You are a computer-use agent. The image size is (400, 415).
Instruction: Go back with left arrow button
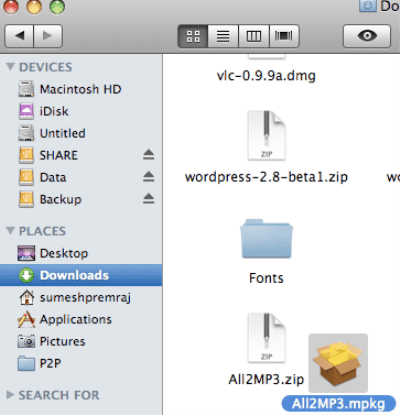point(19,36)
